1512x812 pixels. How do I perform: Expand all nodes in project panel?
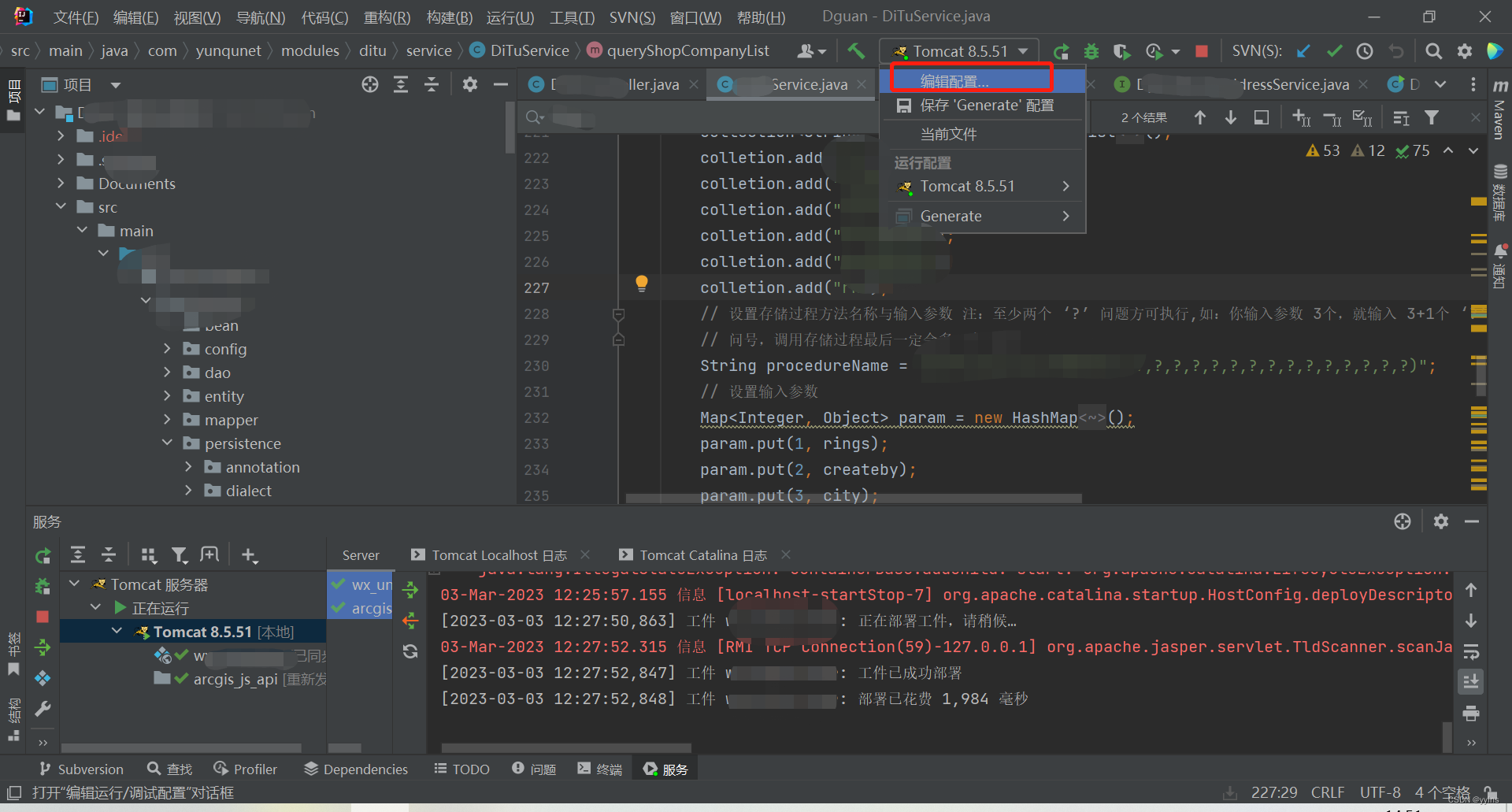[x=401, y=84]
